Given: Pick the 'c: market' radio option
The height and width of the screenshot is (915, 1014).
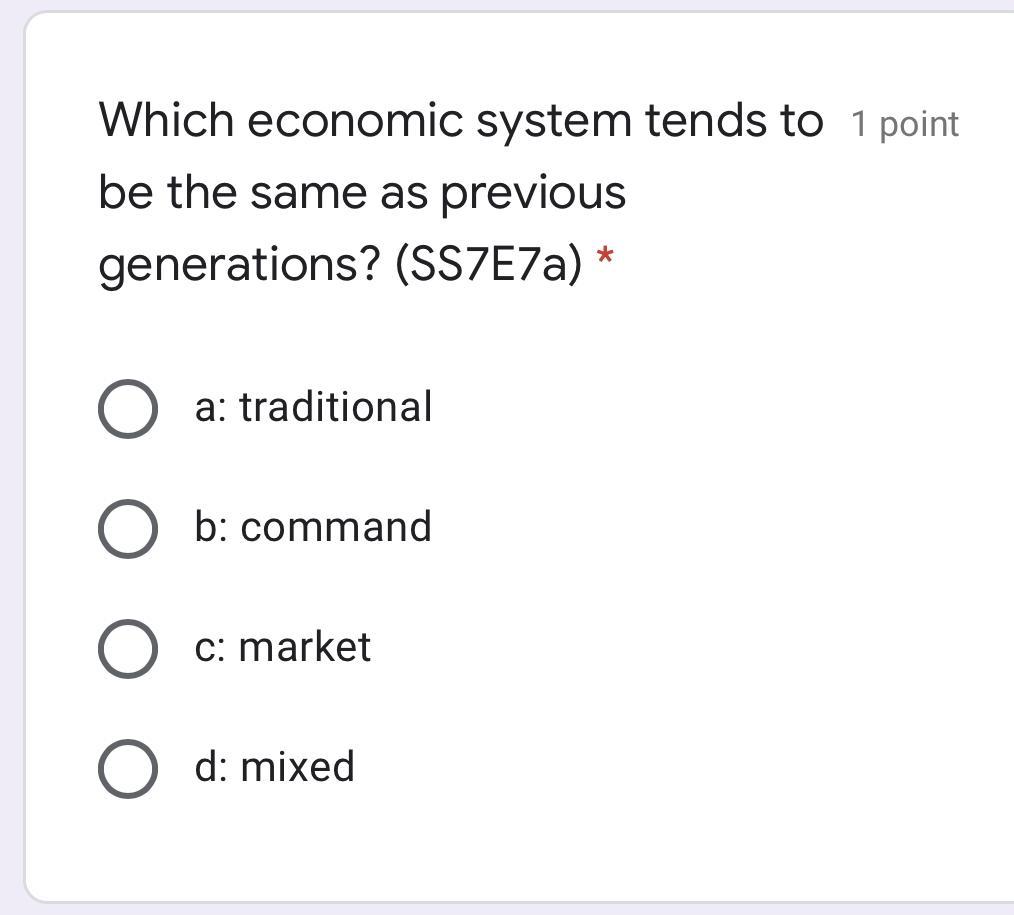Looking at the screenshot, I should pos(127,649).
